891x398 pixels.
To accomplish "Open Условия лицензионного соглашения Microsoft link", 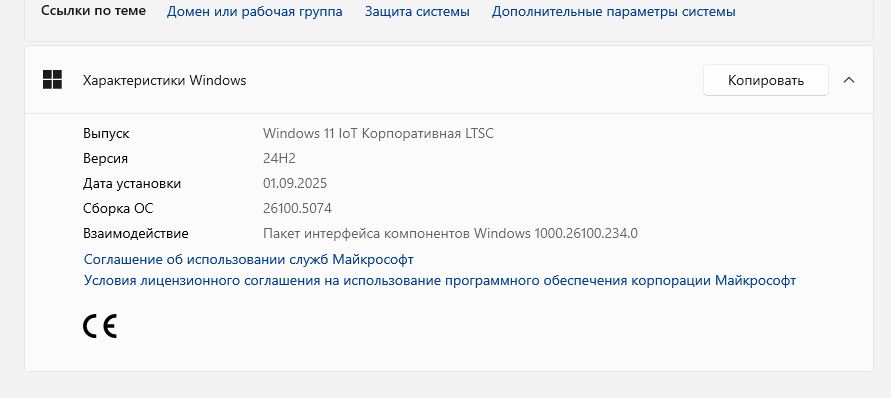I will (x=440, y=280).
